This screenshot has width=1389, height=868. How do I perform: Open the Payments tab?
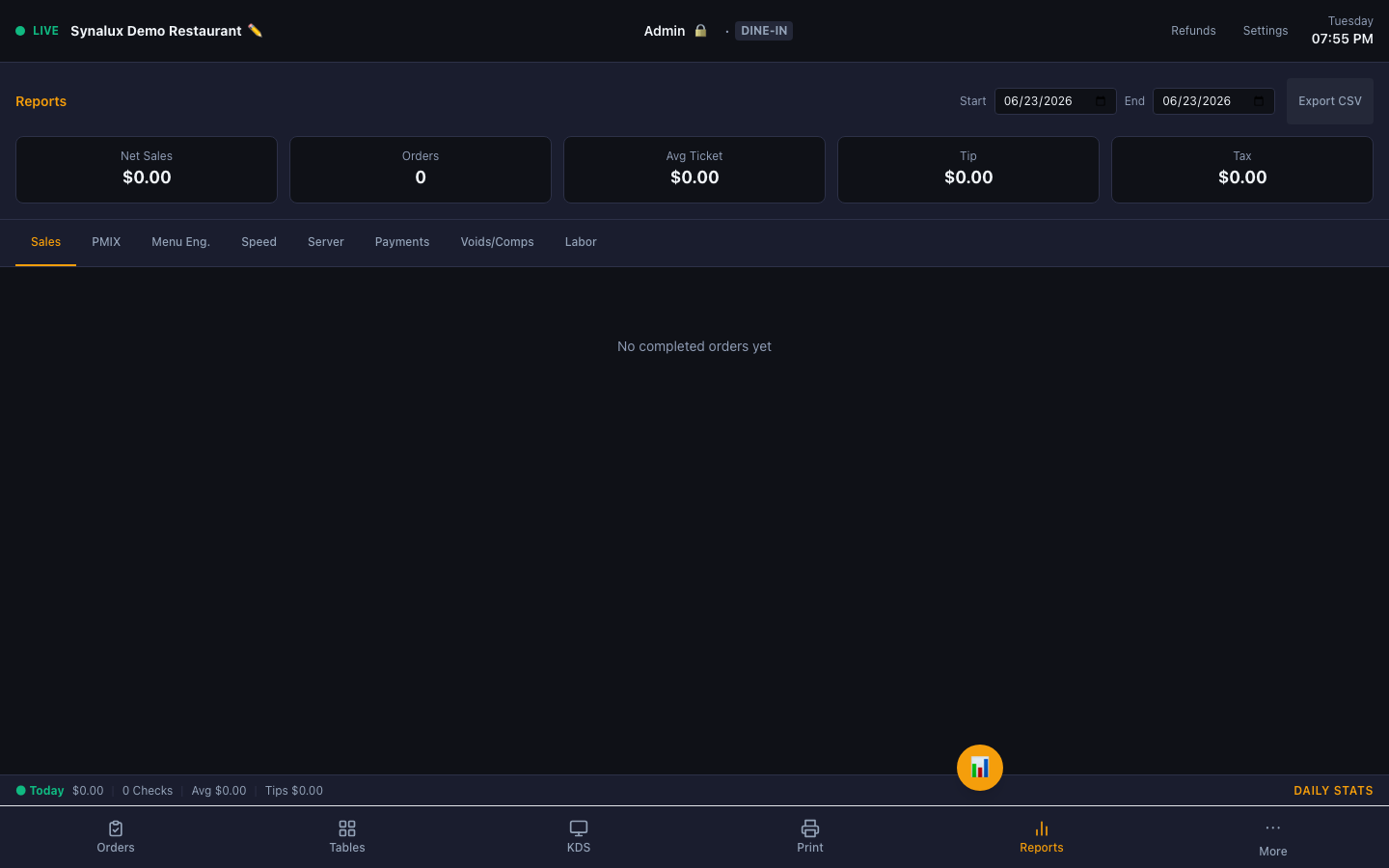click(402, 242)
